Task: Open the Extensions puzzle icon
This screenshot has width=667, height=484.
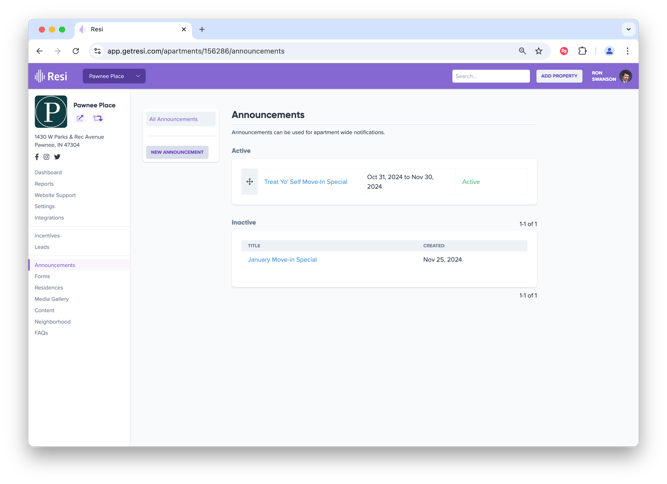Action: (582, 51)
